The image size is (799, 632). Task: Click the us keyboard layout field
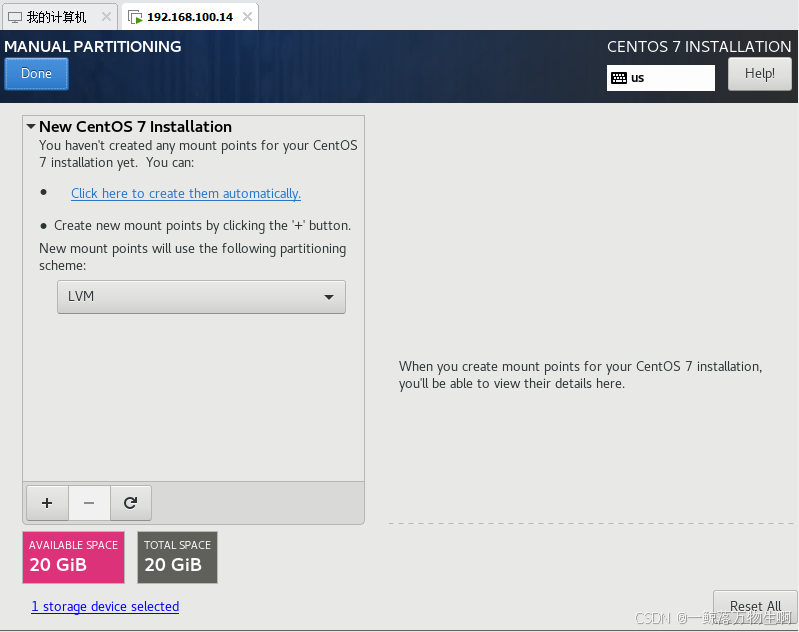point(660,78)
